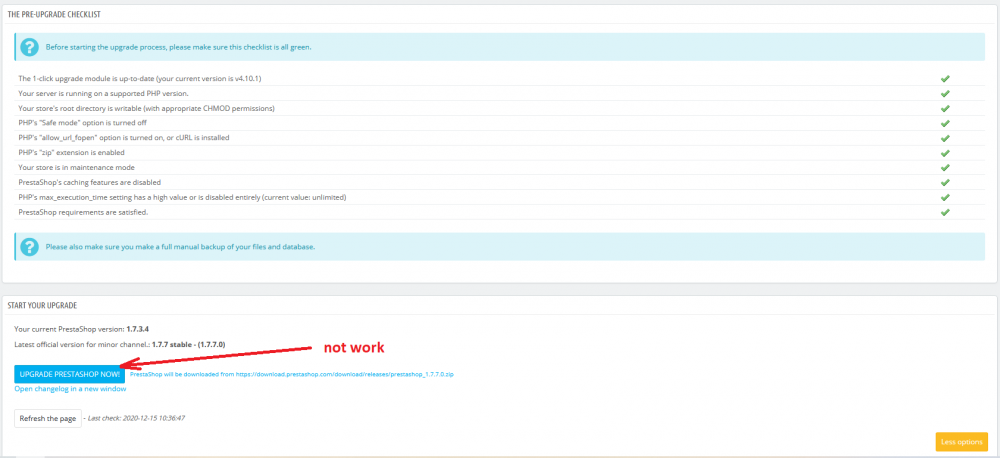Click the 1-click upgrade module up-to-date text

pos(140,78)
